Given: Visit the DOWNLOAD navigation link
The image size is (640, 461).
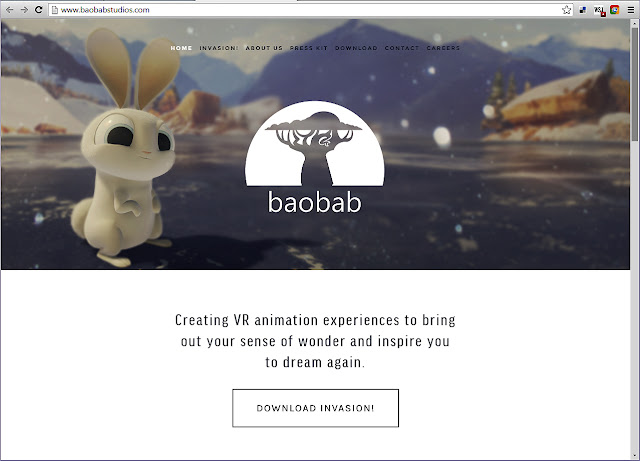Looking at the screenshot, I should [x=356, y=48].
